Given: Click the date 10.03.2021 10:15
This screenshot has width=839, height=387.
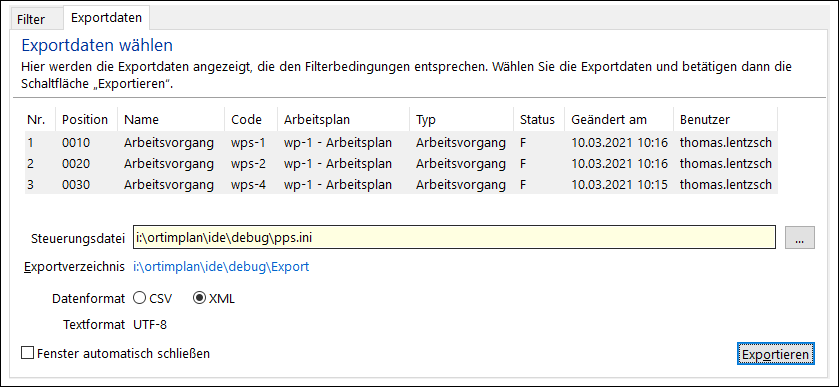Looking at the screenshot, I should 620,185.
